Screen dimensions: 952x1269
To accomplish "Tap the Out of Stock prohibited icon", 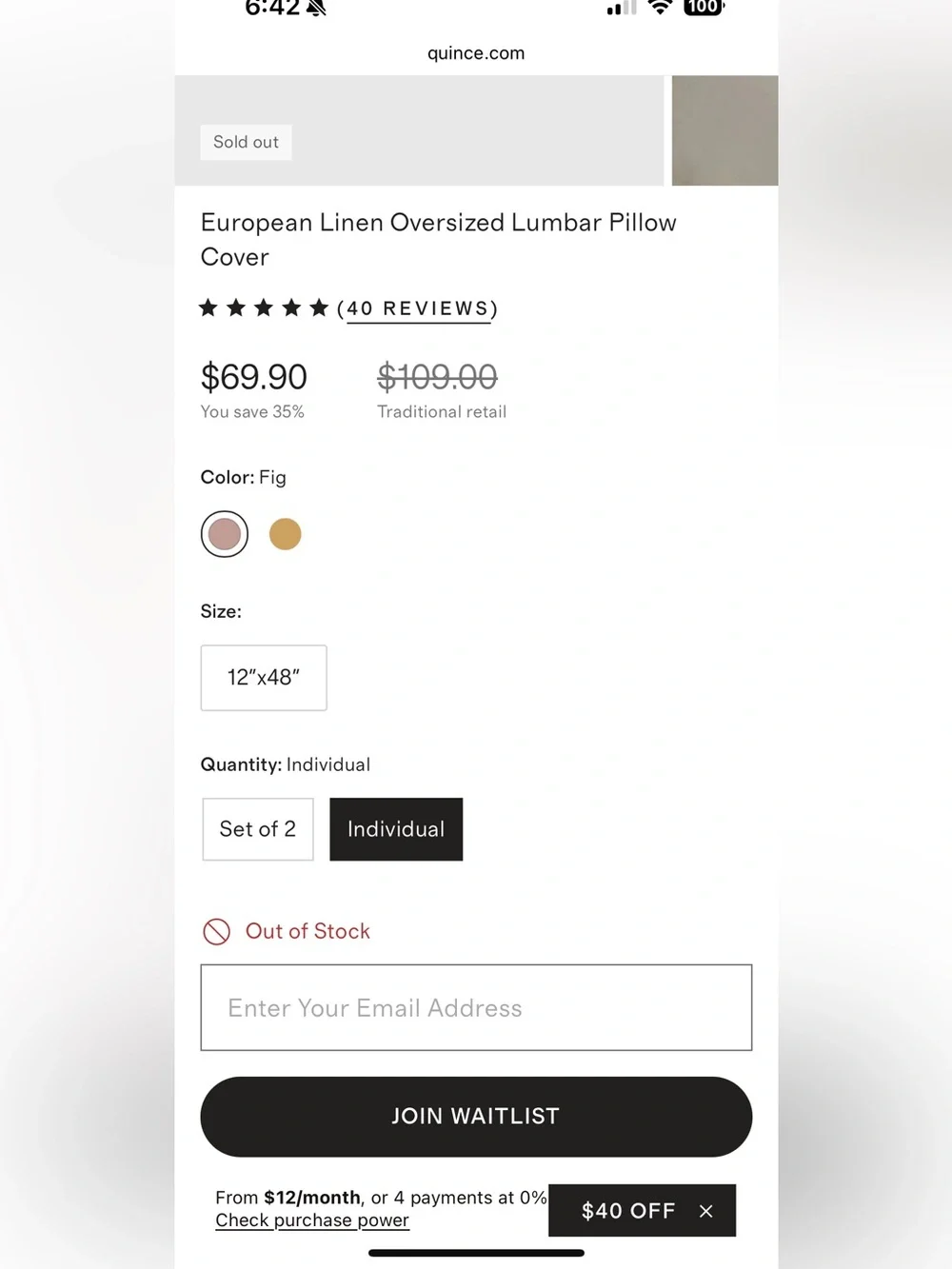I will tap(217, 931).
